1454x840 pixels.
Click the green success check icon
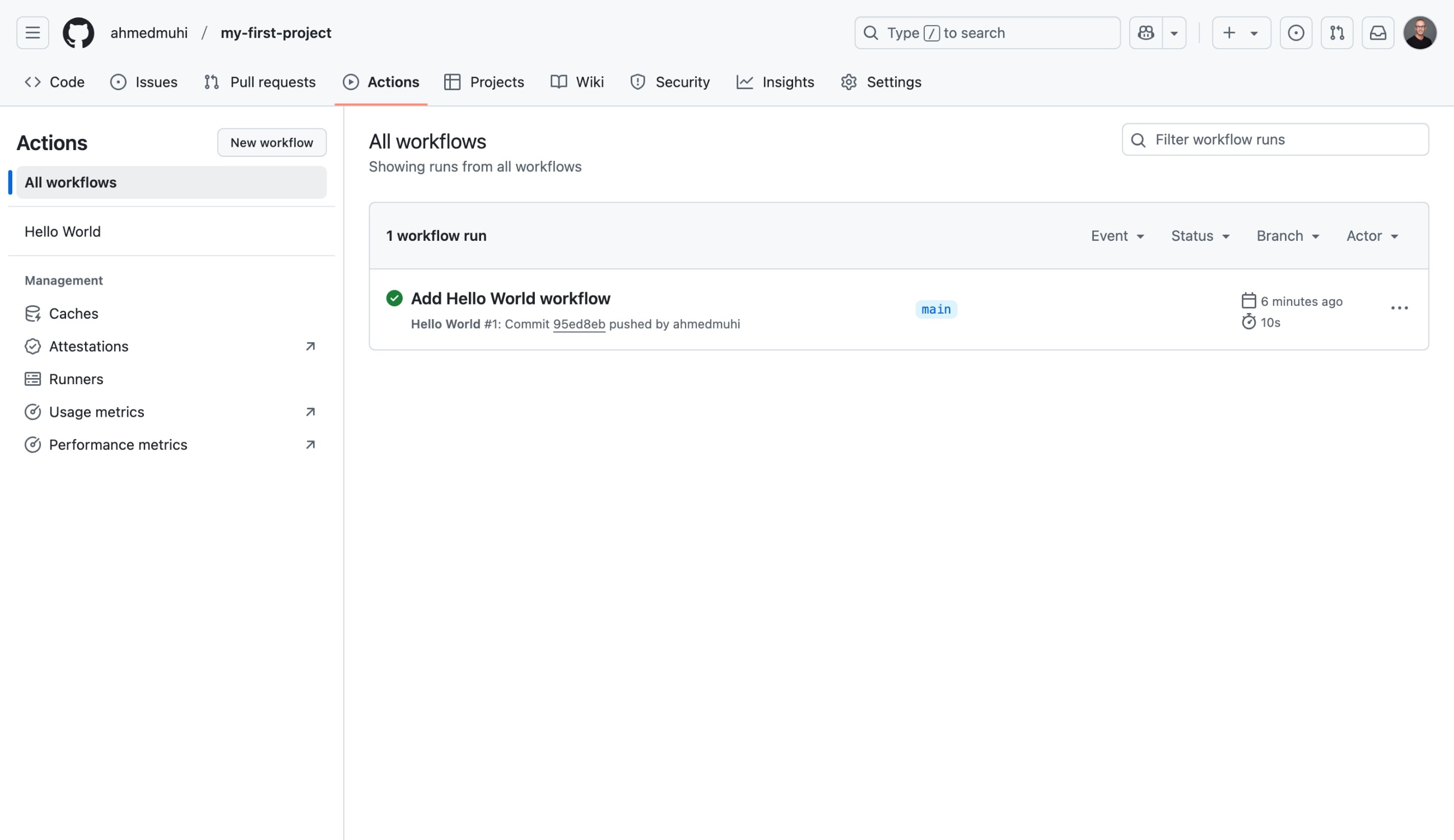394,298
